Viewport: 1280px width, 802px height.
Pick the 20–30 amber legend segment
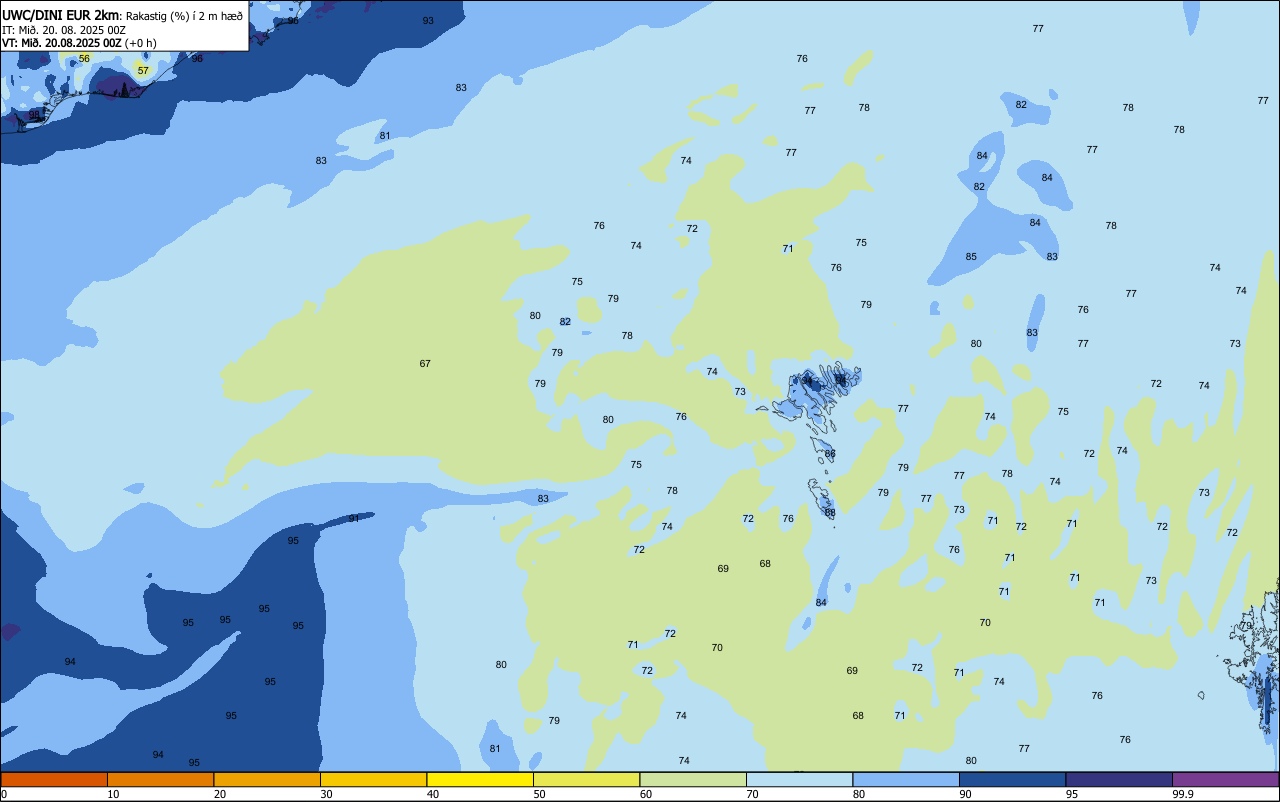pos(267,779)
